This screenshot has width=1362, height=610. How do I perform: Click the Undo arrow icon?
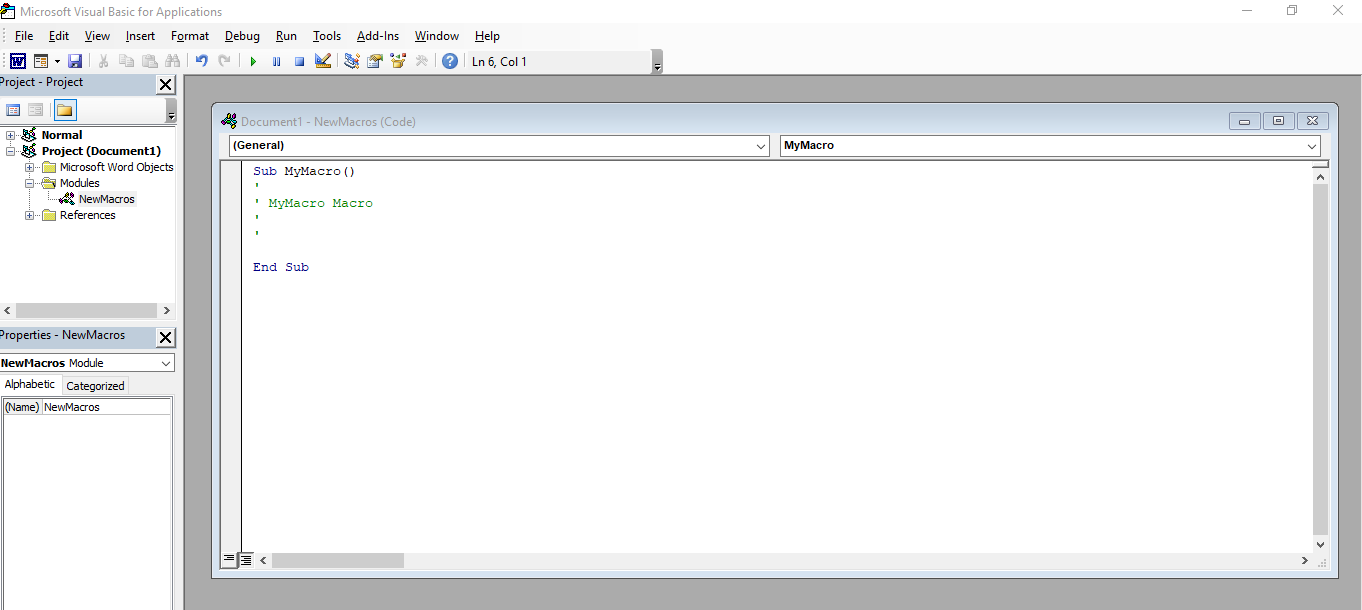(x=201, y=61)
